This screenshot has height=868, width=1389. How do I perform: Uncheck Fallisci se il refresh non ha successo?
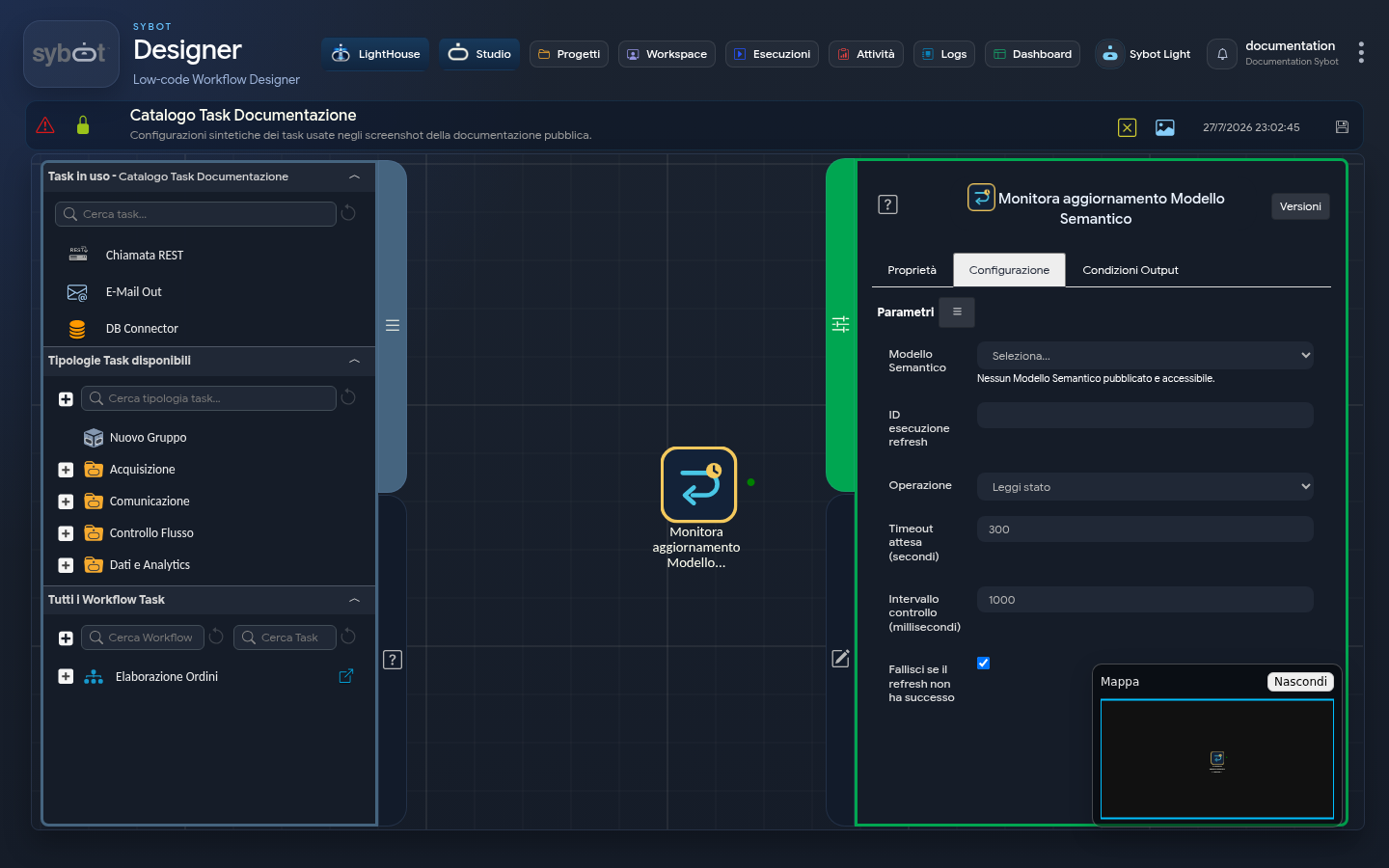(x=983, y=663)
